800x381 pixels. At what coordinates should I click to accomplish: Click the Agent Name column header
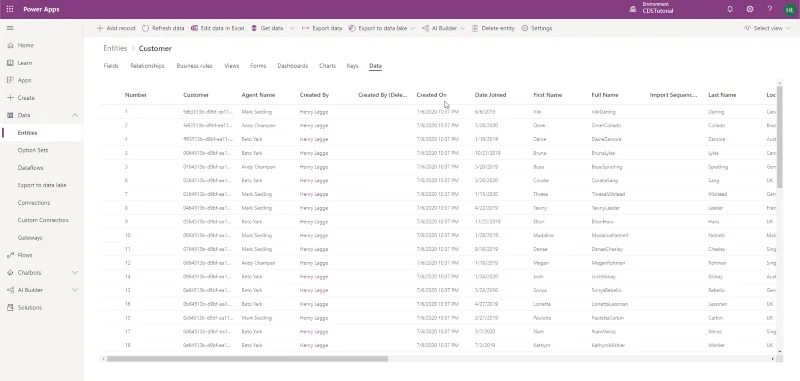[258, 95]
